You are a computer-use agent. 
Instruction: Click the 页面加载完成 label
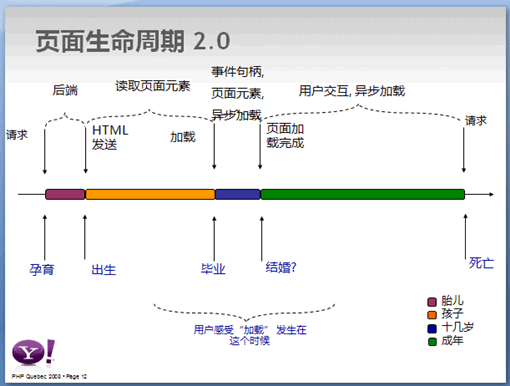(285, 136)
